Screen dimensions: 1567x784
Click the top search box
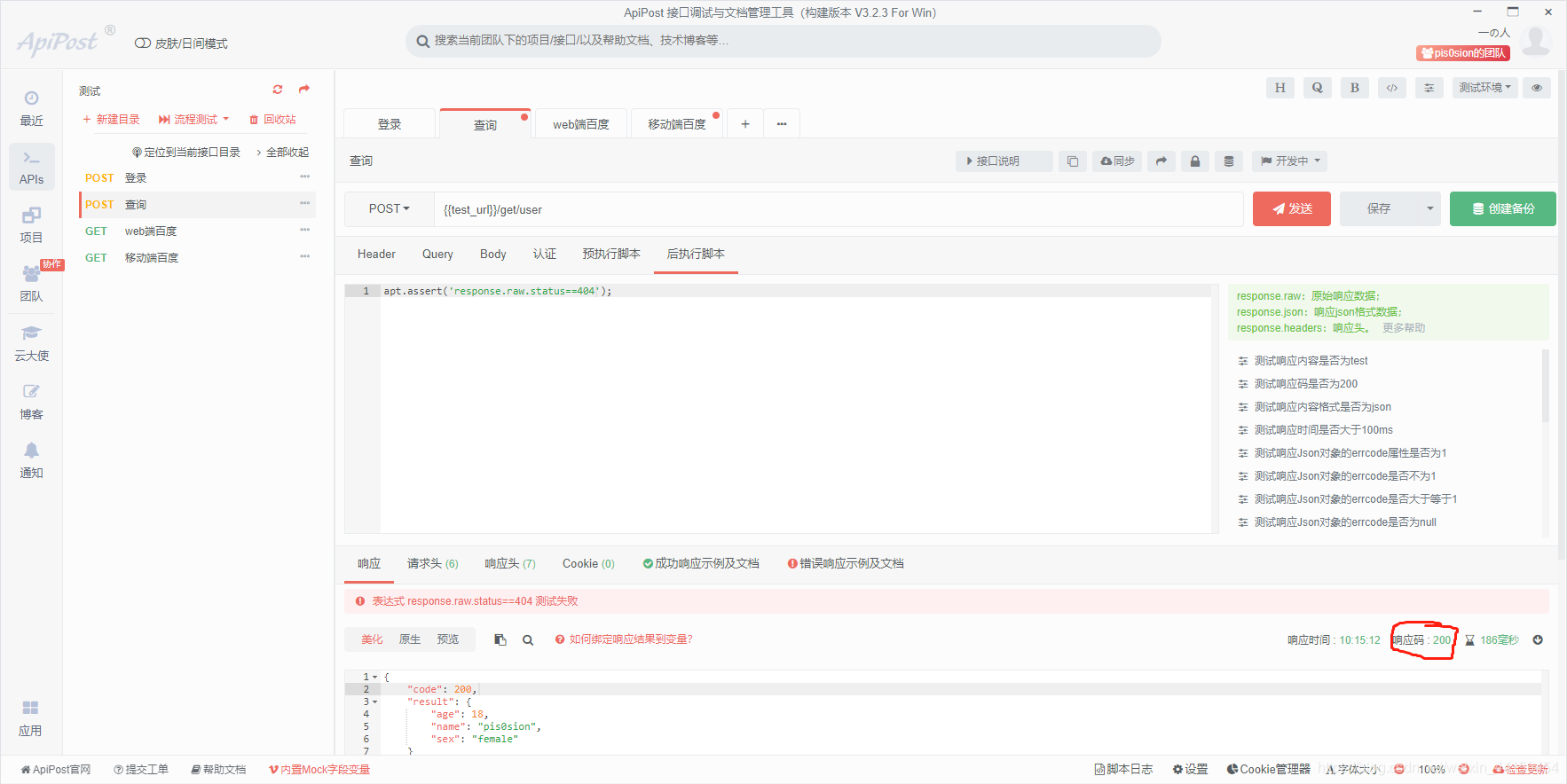click(783, 41)
